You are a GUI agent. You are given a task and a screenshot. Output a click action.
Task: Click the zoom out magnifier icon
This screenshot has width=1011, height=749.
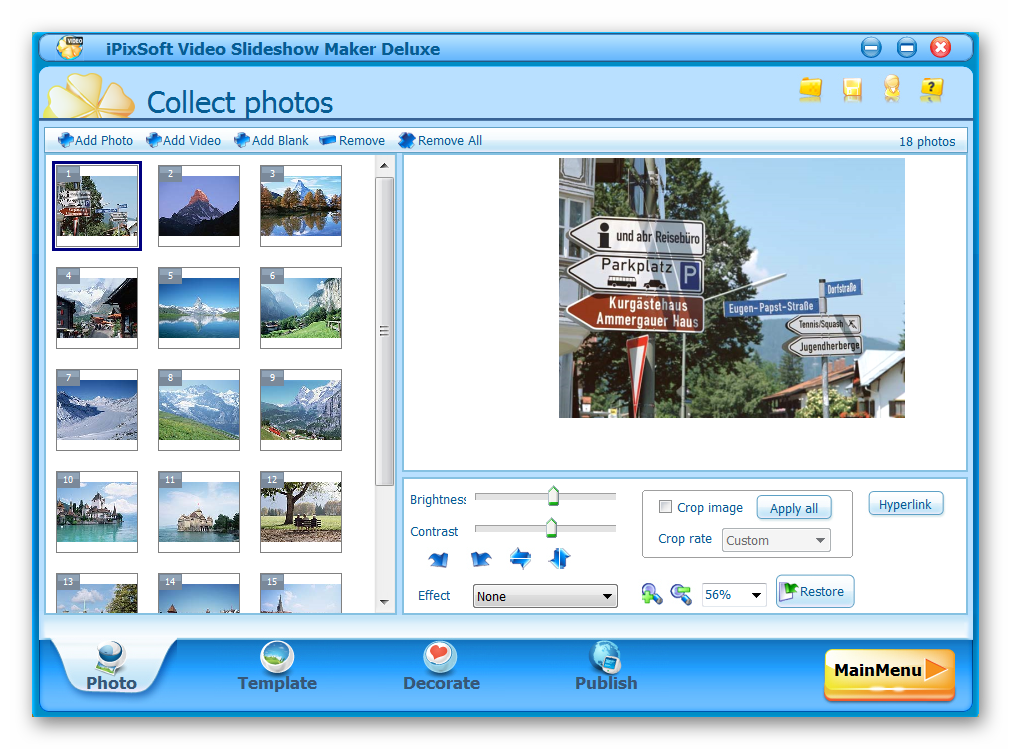[681, 594]
